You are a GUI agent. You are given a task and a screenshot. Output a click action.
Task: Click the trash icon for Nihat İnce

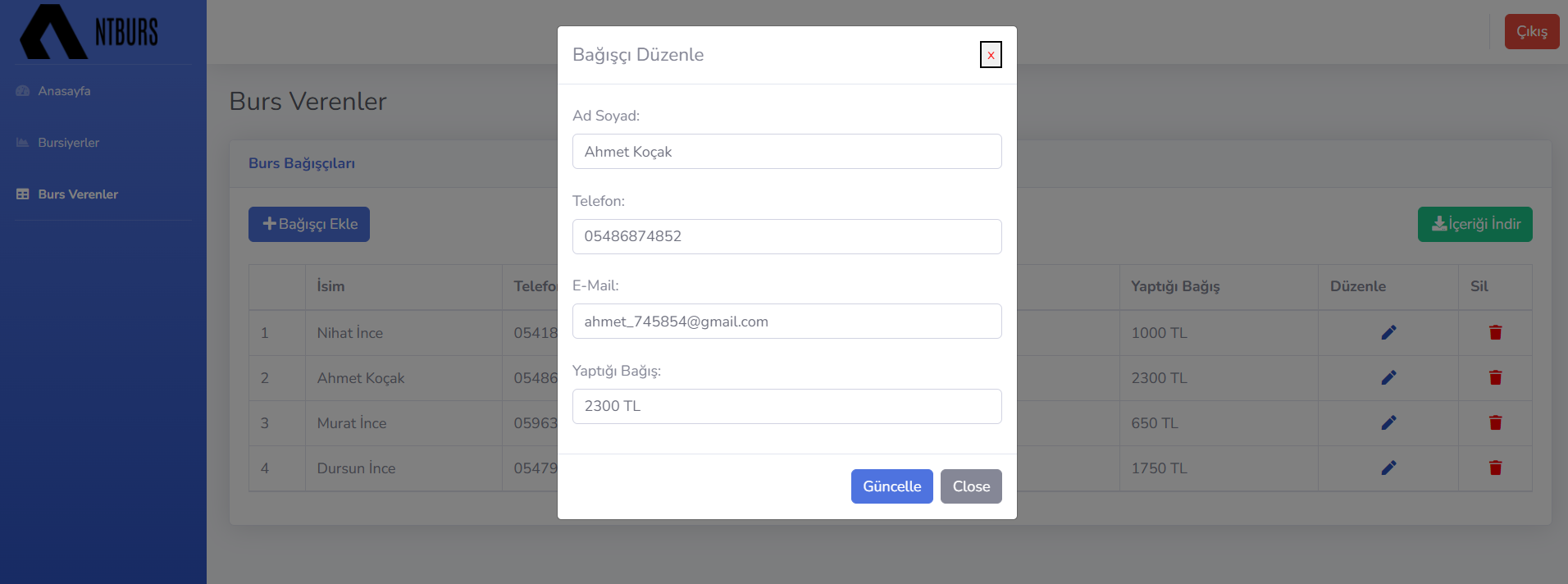(1494, 332)
